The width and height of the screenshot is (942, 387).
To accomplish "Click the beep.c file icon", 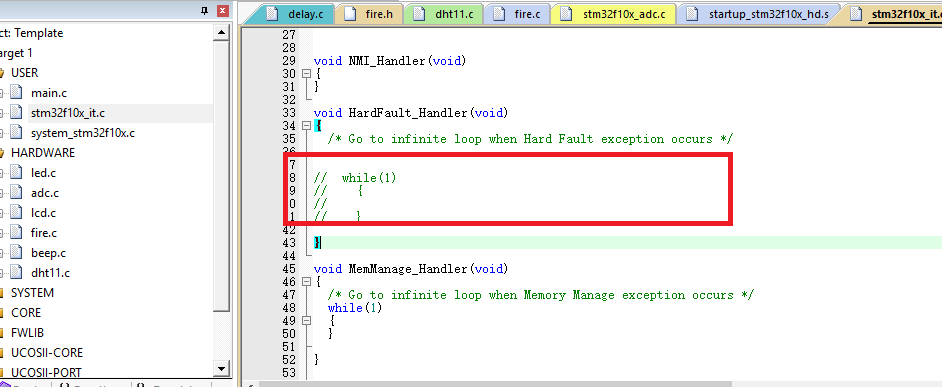I will pyautogui.click(x=17, y=252).
